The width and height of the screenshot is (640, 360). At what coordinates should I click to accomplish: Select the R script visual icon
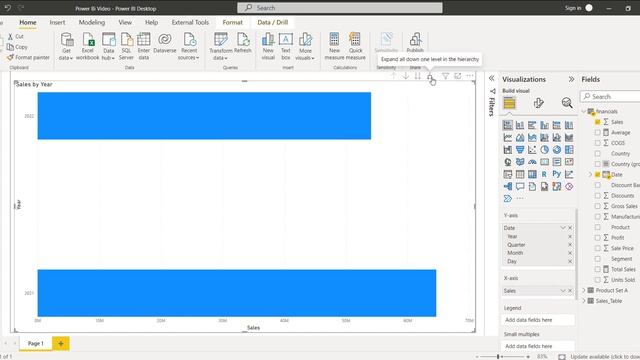[x=544, y=174]
